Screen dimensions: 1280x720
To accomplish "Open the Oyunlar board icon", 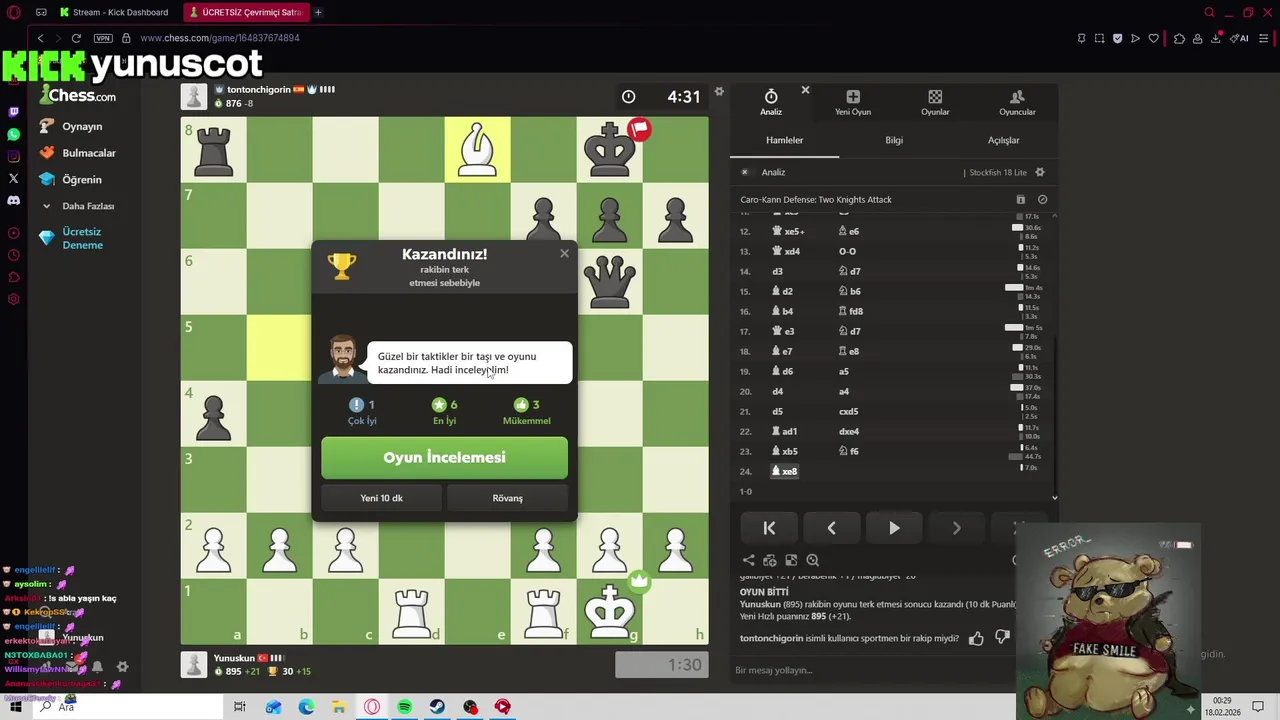I will tap(935, 97).
